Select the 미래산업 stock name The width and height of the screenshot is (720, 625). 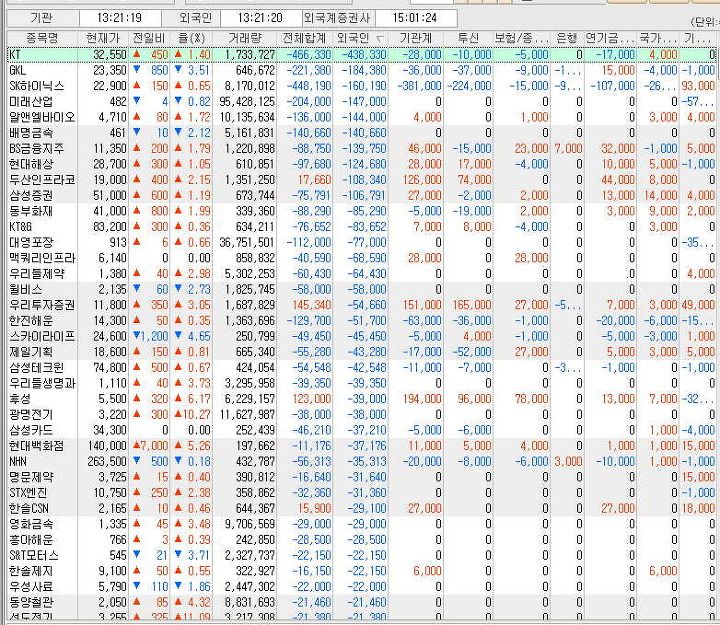pos(31,101)
